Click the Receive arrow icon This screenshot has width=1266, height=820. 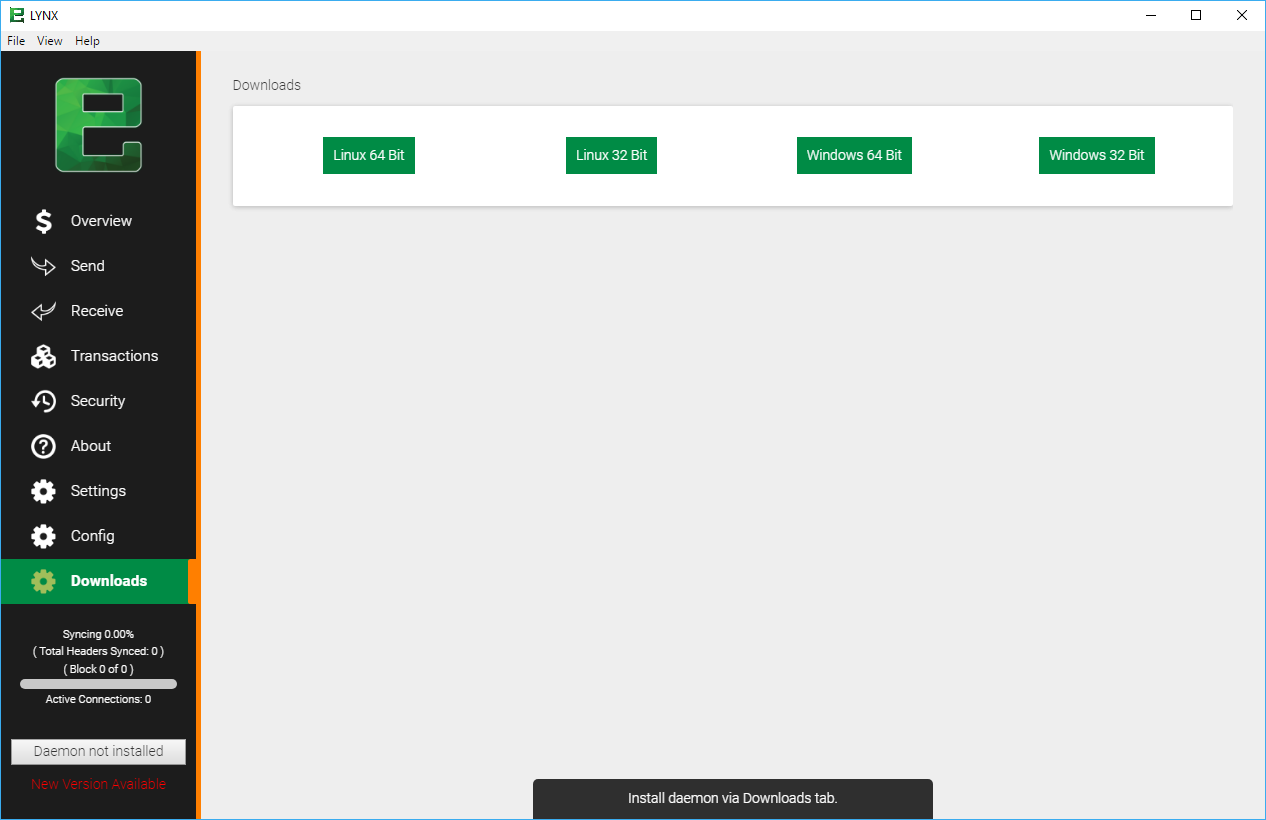pos(43,311)
